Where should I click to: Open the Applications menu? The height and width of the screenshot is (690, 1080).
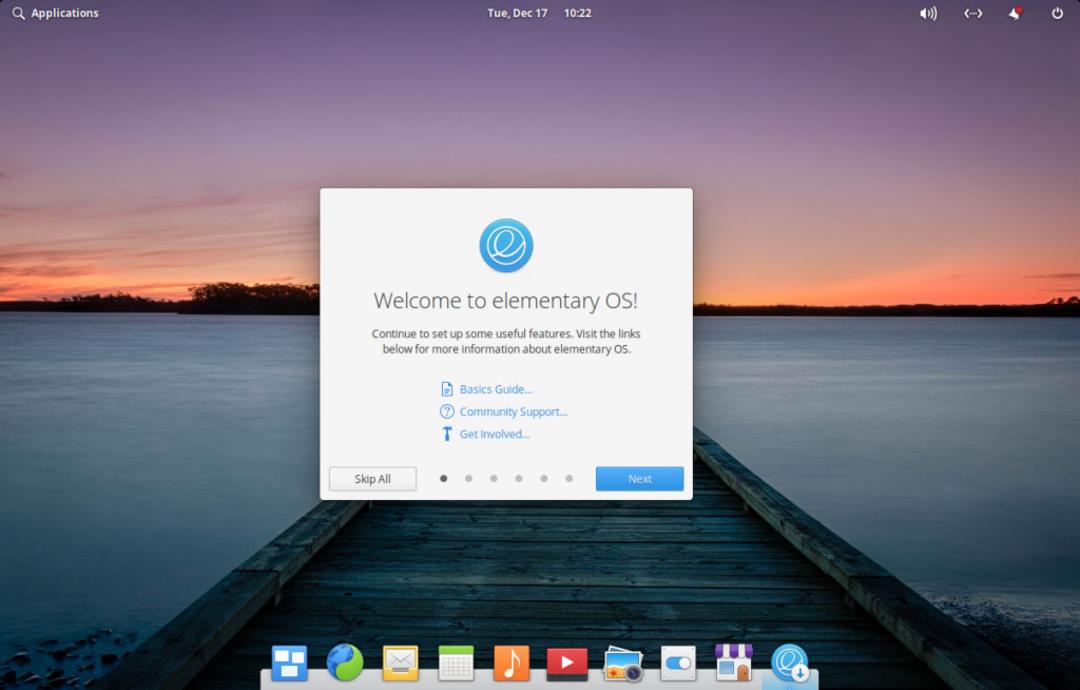pos(56,13)
